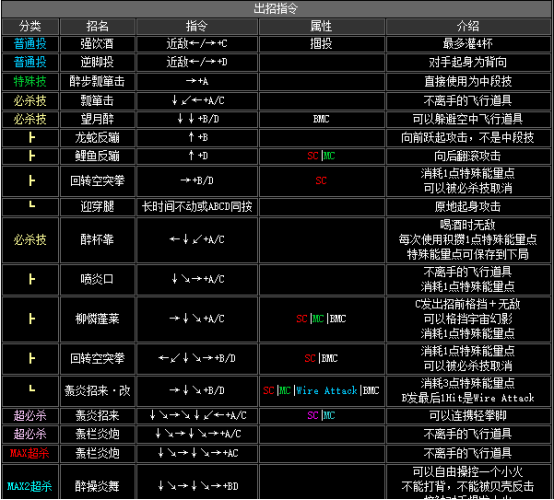This screenshot has height=500, width=554.
Task: Select the '分类' column header
Action: click(x=30, y=26)
